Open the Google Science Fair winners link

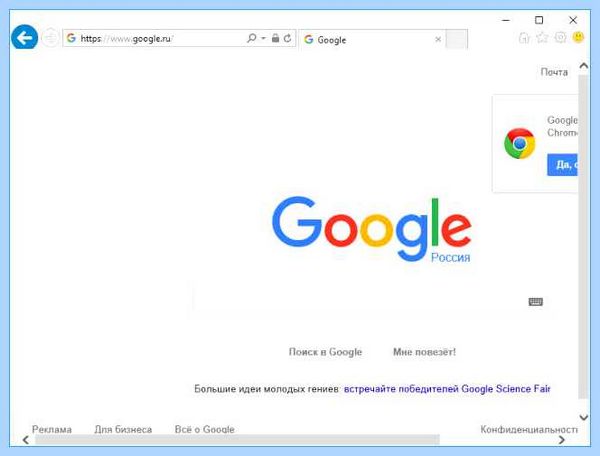447,389
